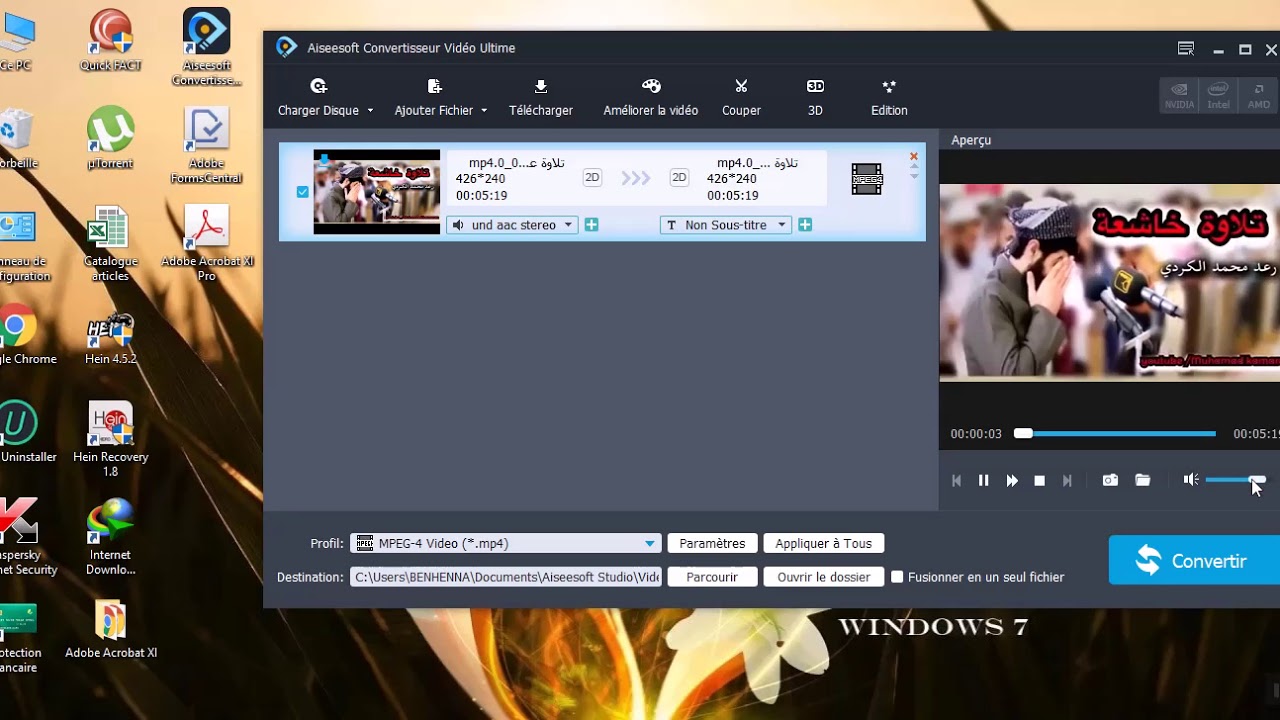Skip to next in preview

[x=1067, y=481]
